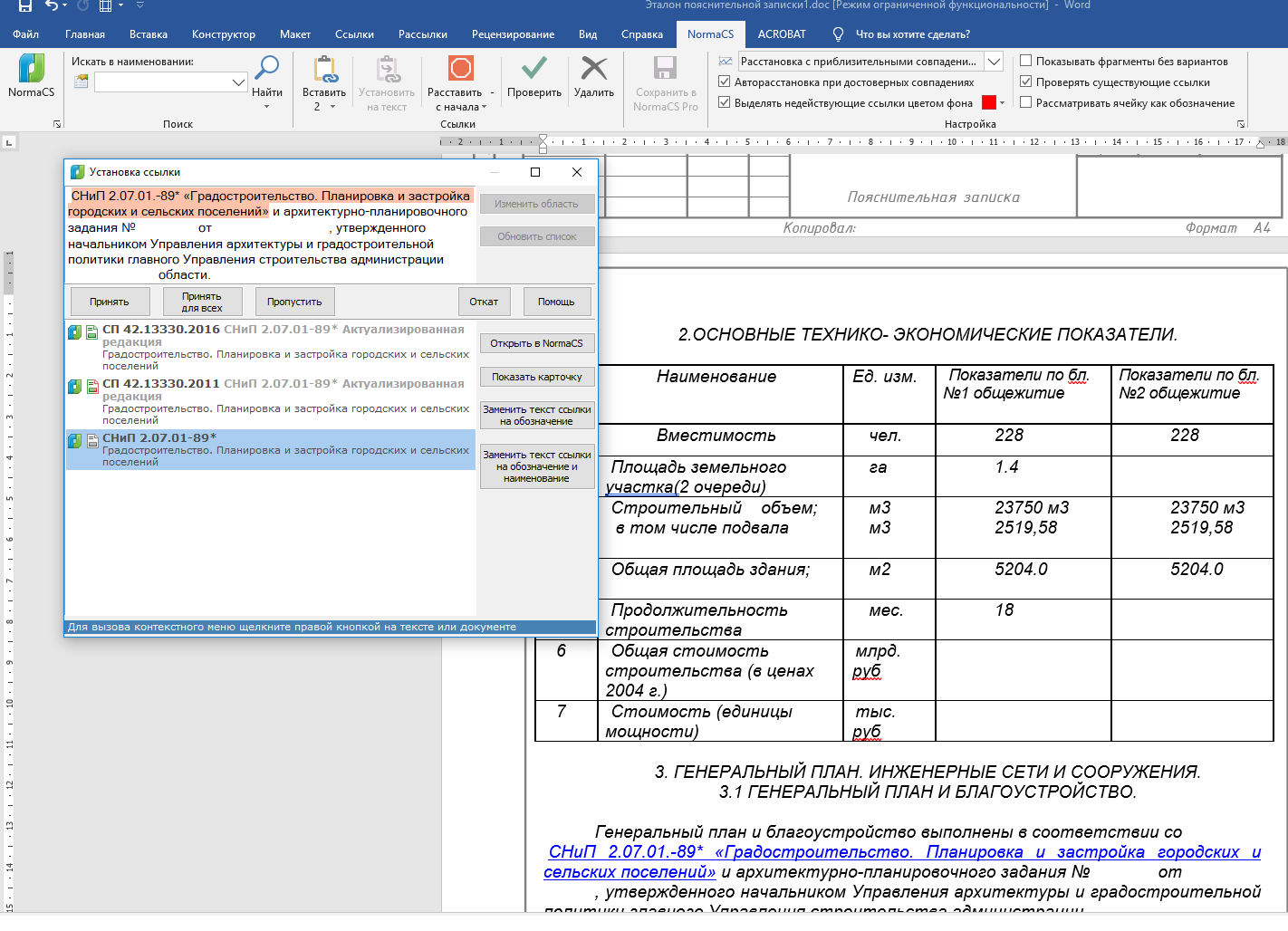Click Расставить с начала icon
Viewport: 1288px width, 931px height.
tap(461, 70)
